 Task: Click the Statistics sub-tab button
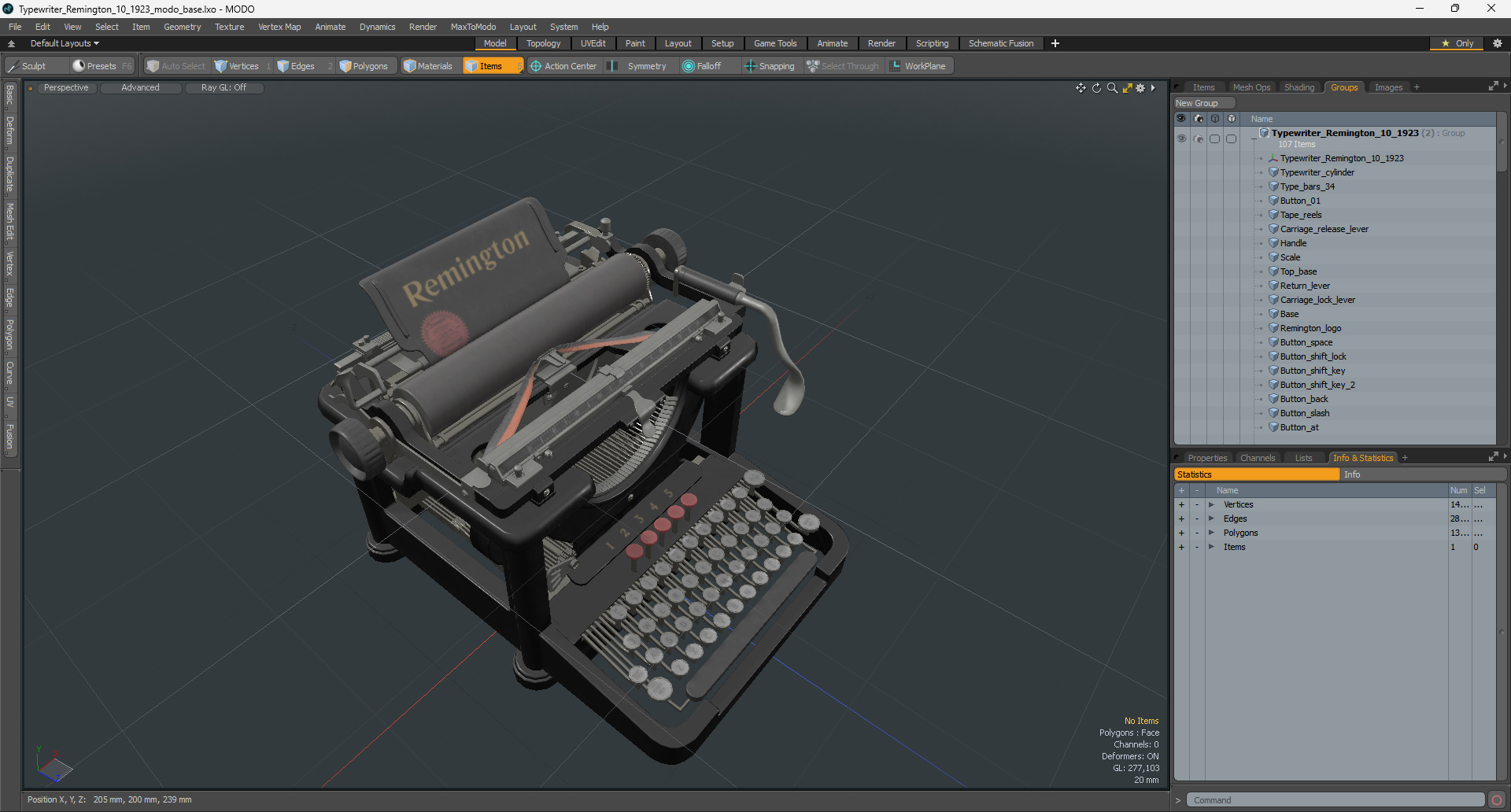(x=1257, y=474)
